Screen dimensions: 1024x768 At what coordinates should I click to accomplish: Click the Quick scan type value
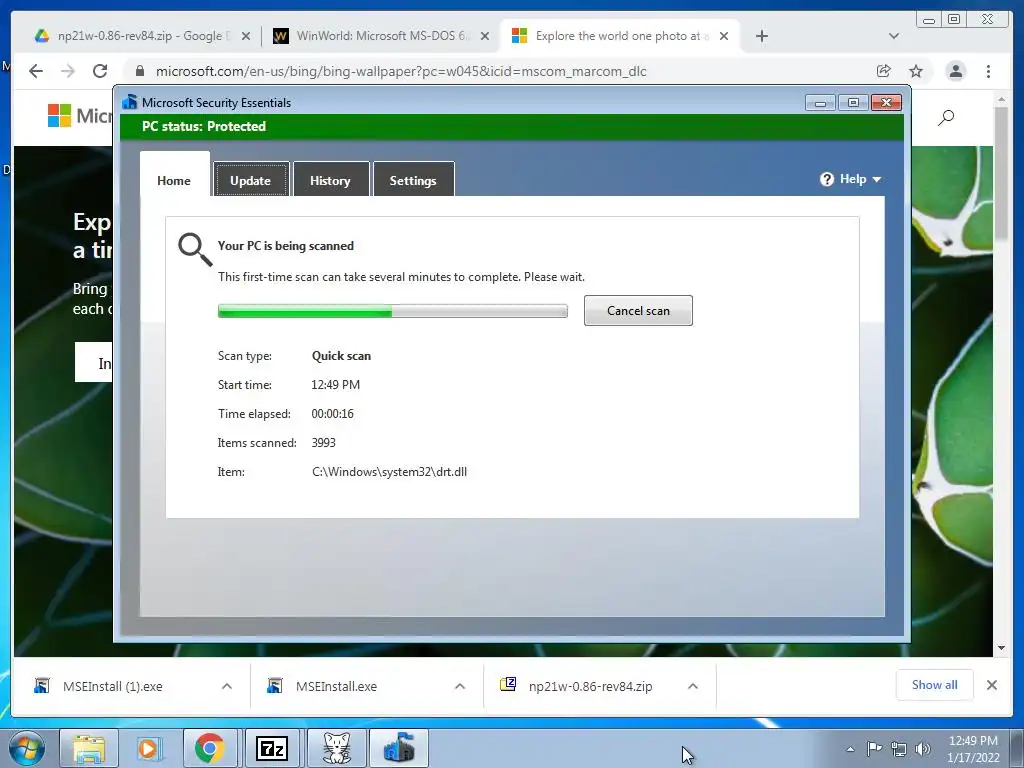tap(341, 356)
